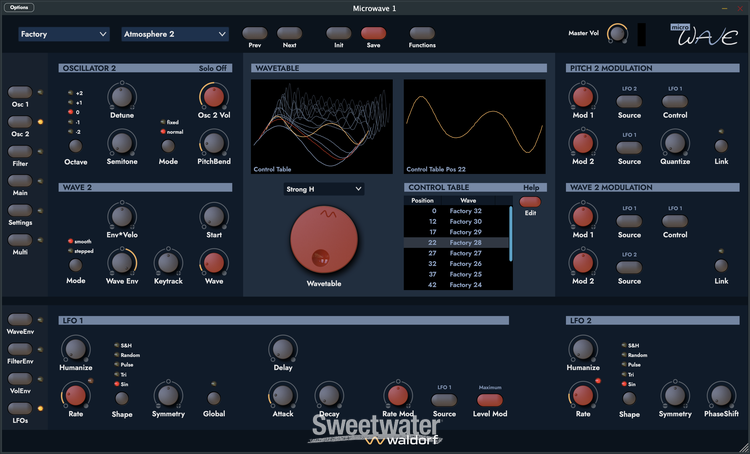The width and height of the screenshot is (750, 454).
Task: Show the WaveEnv section
Action: click(20, 320)
